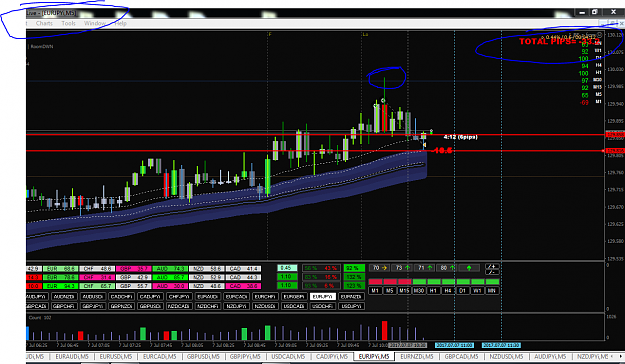The width and height of the screenshot is (625, 364).
Task: Load the EURGBP pair button
Action: point(294,297)
